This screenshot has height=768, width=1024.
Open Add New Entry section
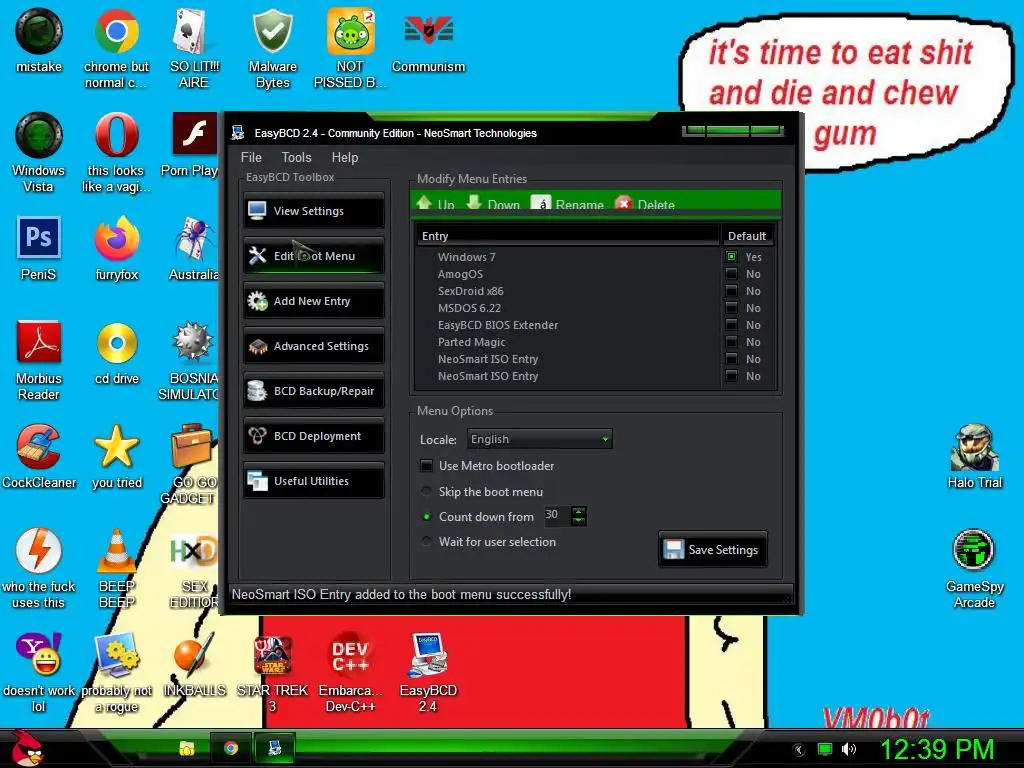313,301
